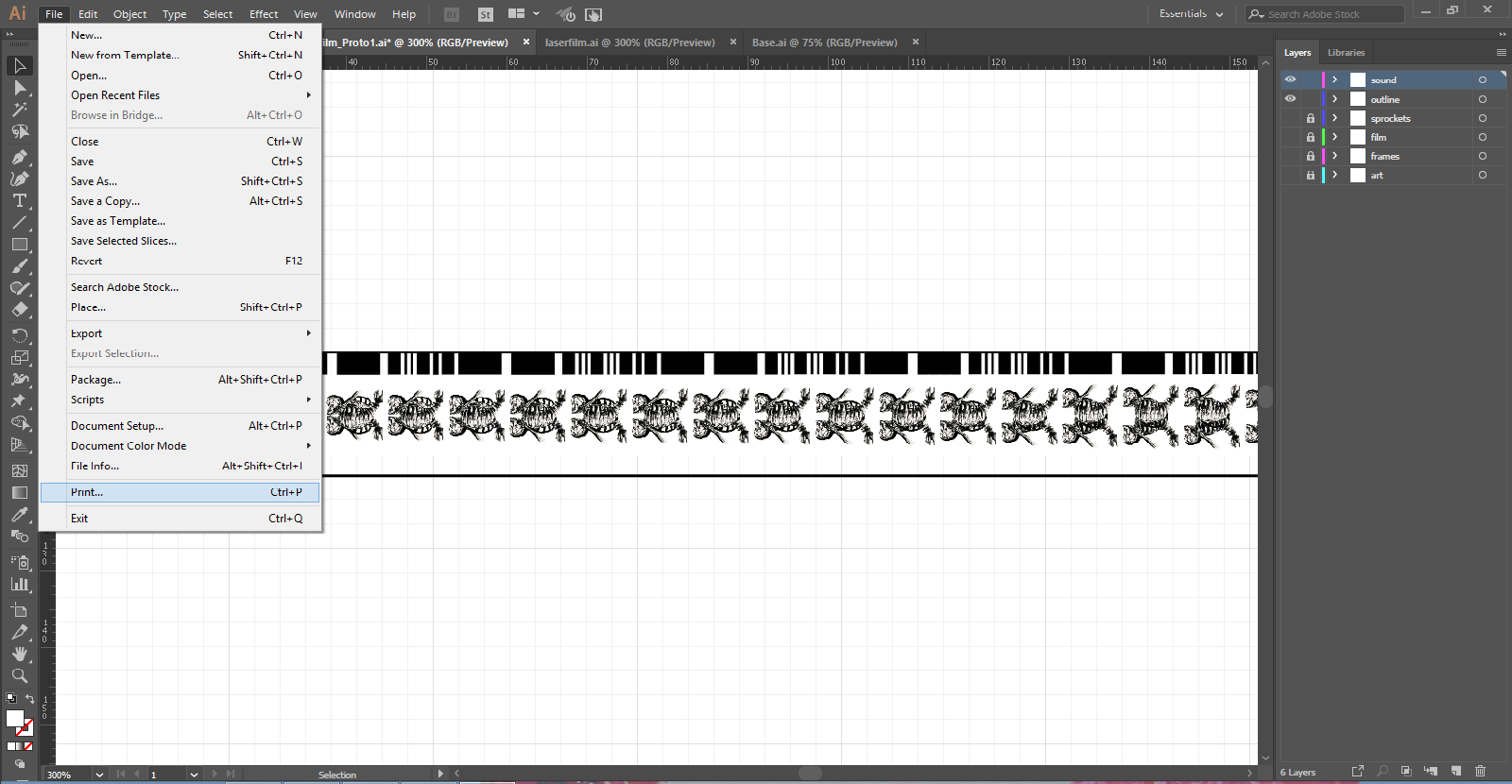Unlock the frames layer
Screen dimensions: 1512x784
(x=1311, y=156)
